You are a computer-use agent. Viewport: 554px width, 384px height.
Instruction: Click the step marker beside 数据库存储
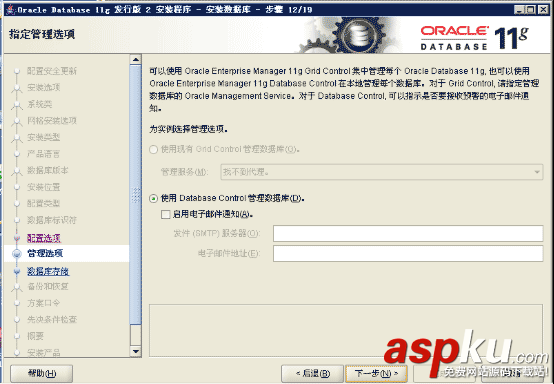pos(17,271)
